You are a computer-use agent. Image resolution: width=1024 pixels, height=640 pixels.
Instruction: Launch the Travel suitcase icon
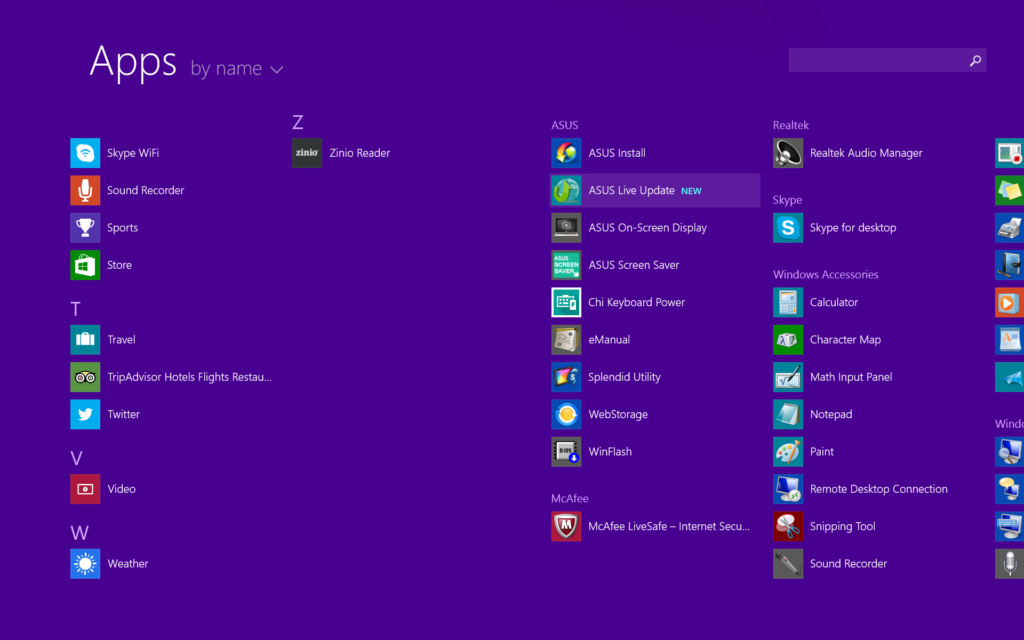tap(85, 340)
